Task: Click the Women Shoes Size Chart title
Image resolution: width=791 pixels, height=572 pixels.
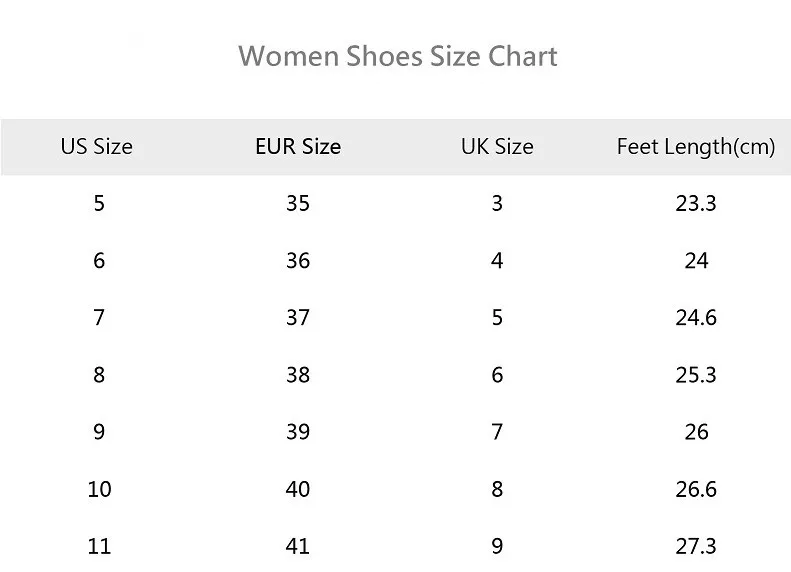Action: (x=398, y=55)
